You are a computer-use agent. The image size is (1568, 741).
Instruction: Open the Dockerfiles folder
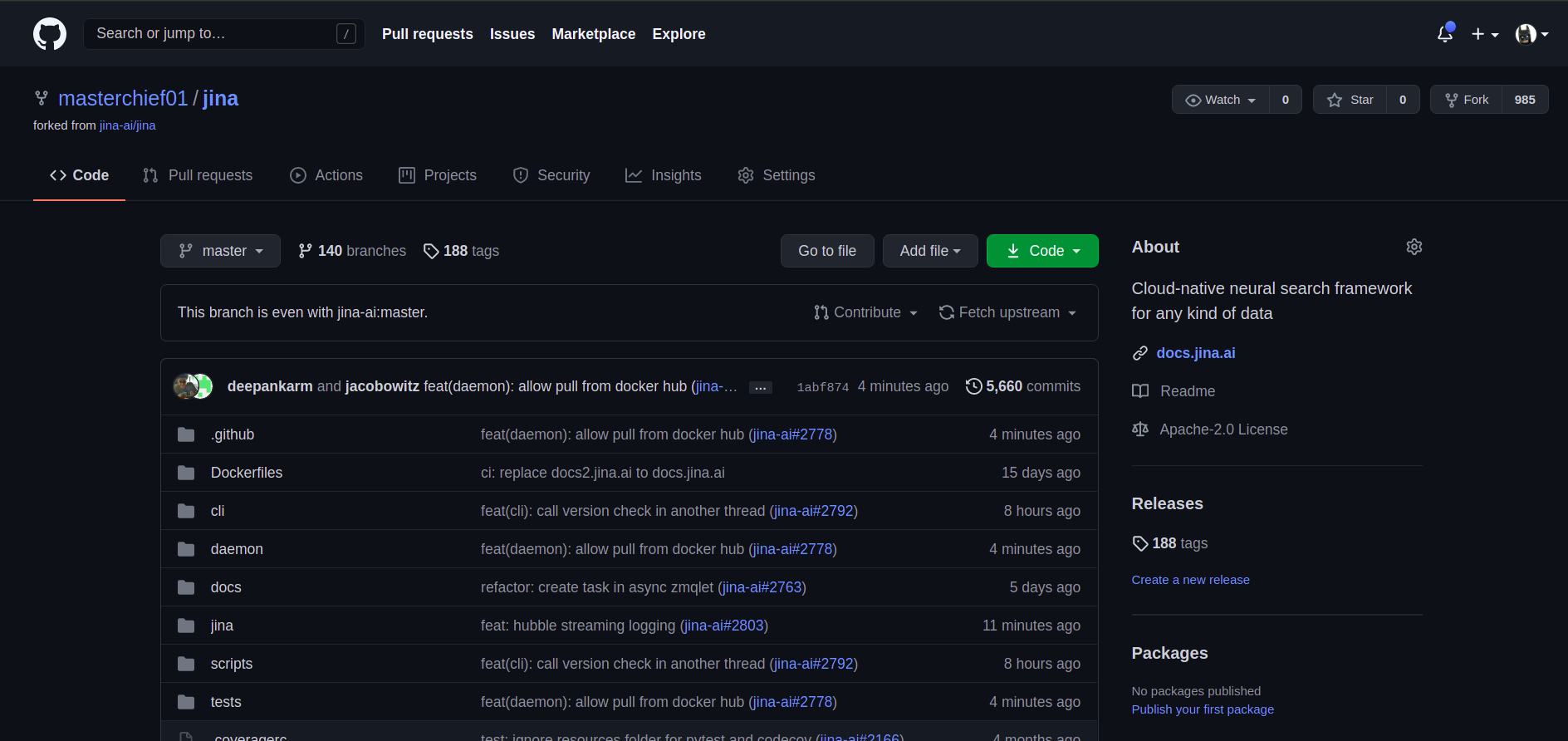(x=247, y=473)
